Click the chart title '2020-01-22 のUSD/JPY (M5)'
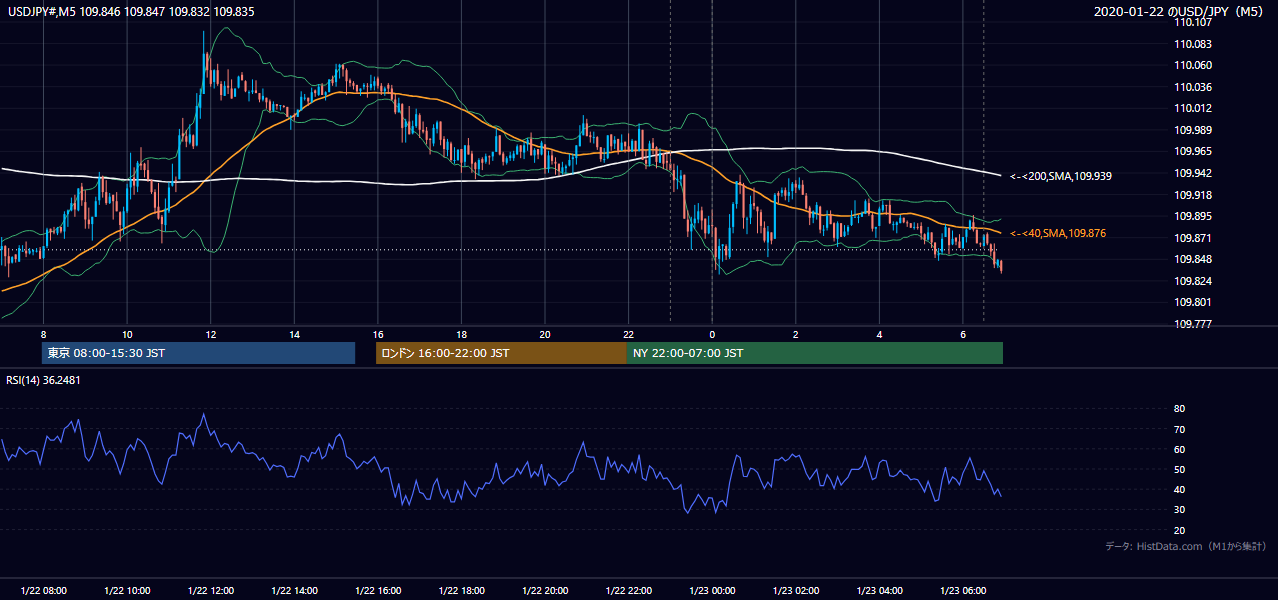Viewport: 1278px width, 600px height. (x=1180, y=12)
